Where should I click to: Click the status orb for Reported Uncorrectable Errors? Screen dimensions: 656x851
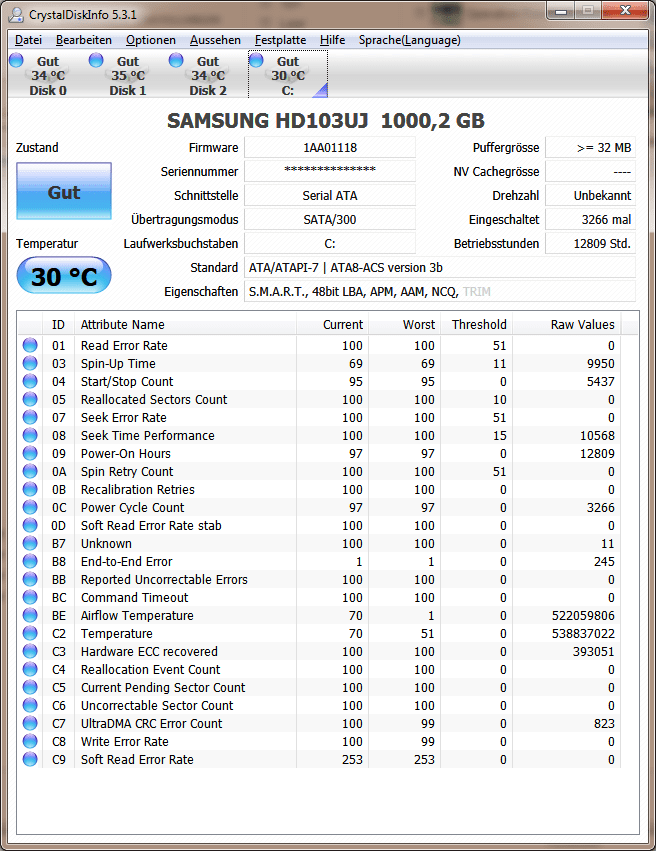tap(30, 579)
